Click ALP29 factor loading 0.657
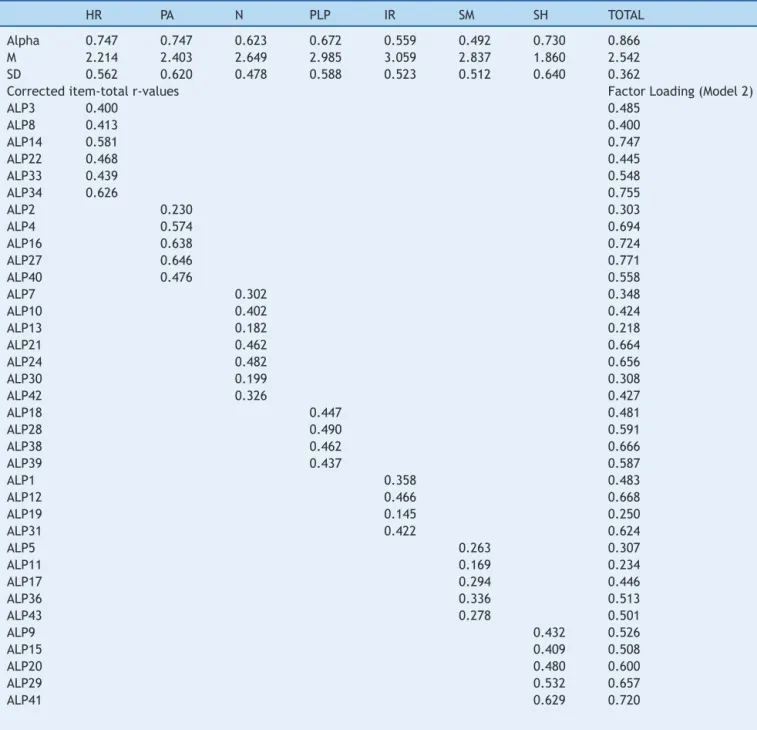Viewport: 757px width, 730px height. (x=624, y=683)
